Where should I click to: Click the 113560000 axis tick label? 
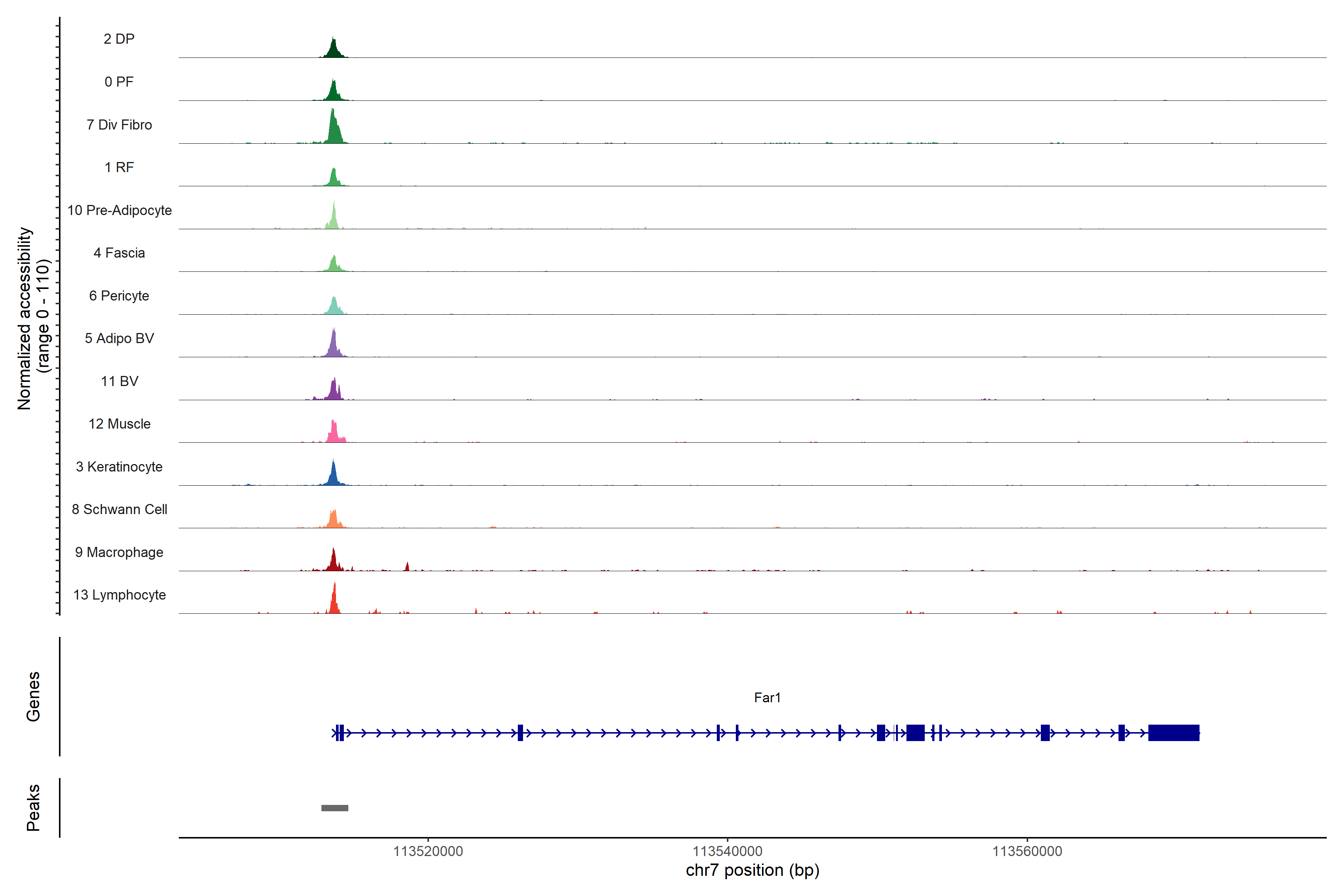[1027, 852]
